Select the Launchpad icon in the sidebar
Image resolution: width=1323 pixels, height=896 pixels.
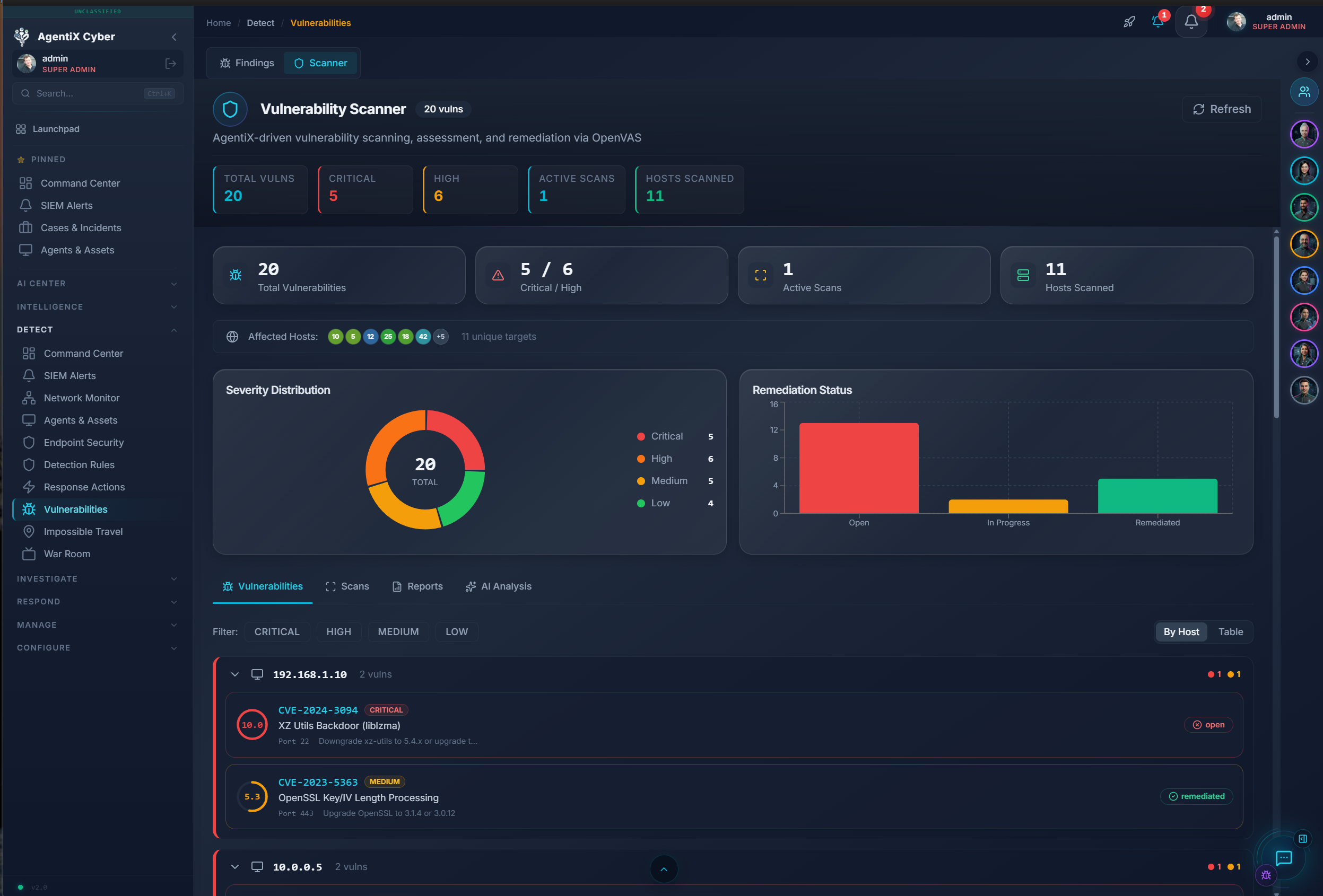pyautogui.click(x=21, y=129)
